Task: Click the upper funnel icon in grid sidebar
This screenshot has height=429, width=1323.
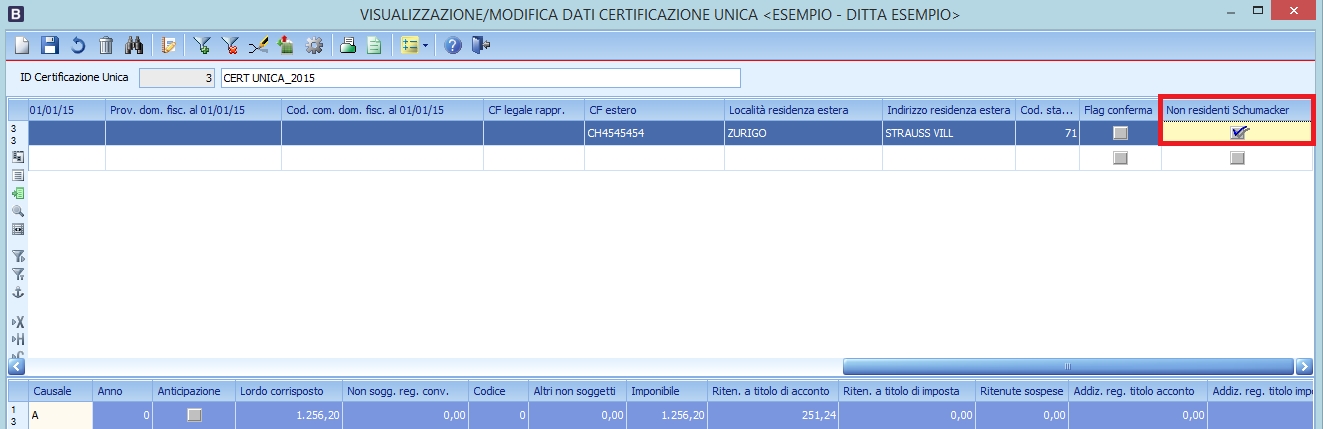Action: pos(17,257)
